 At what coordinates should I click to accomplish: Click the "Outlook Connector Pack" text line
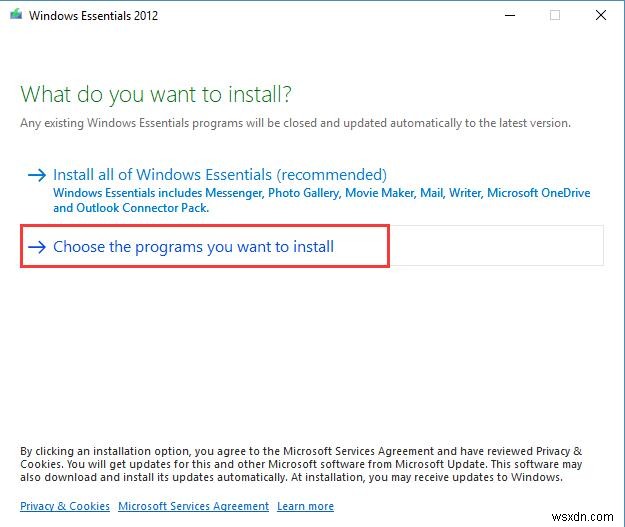point(130,208)
